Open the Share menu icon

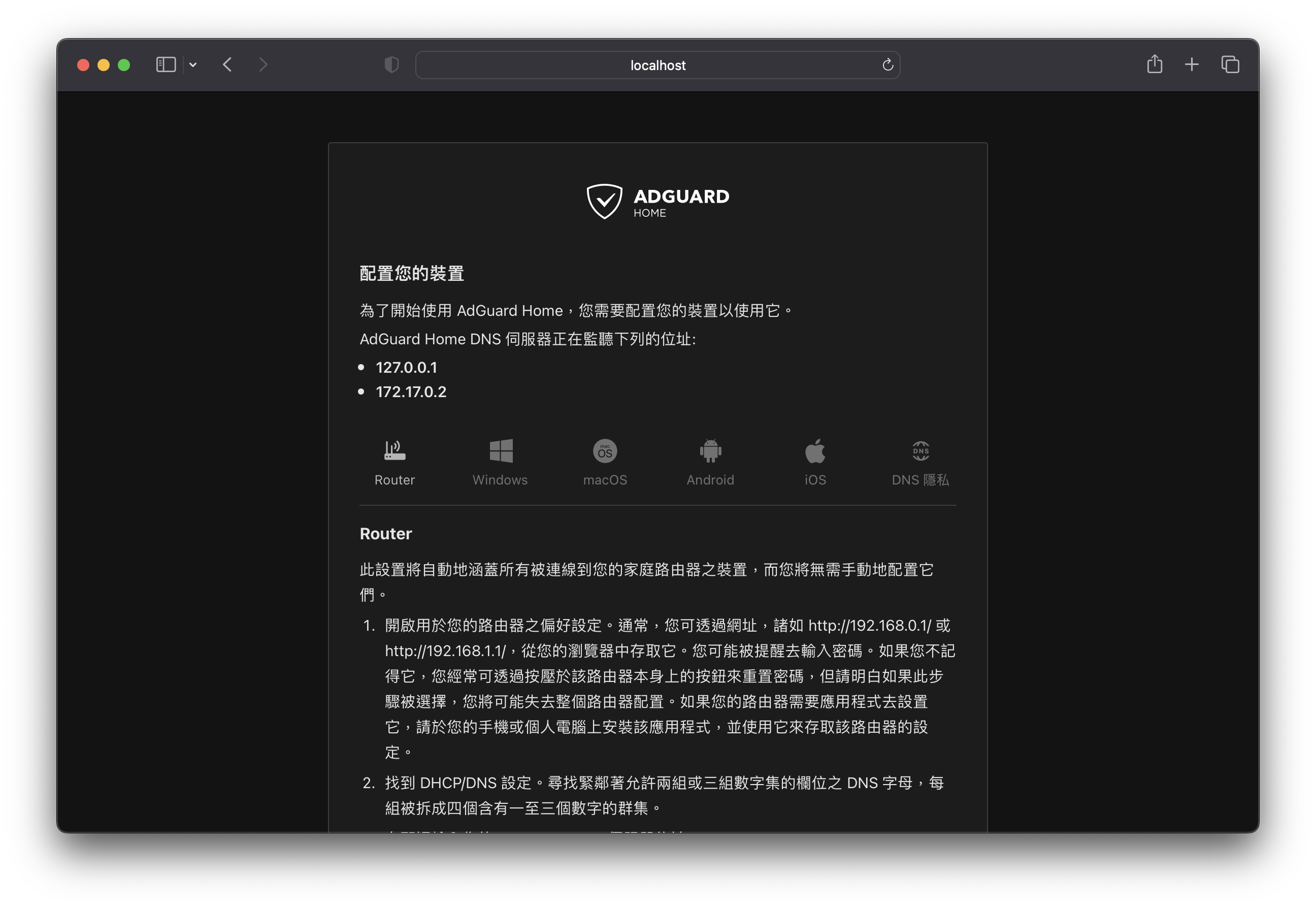pos(1154,63)
